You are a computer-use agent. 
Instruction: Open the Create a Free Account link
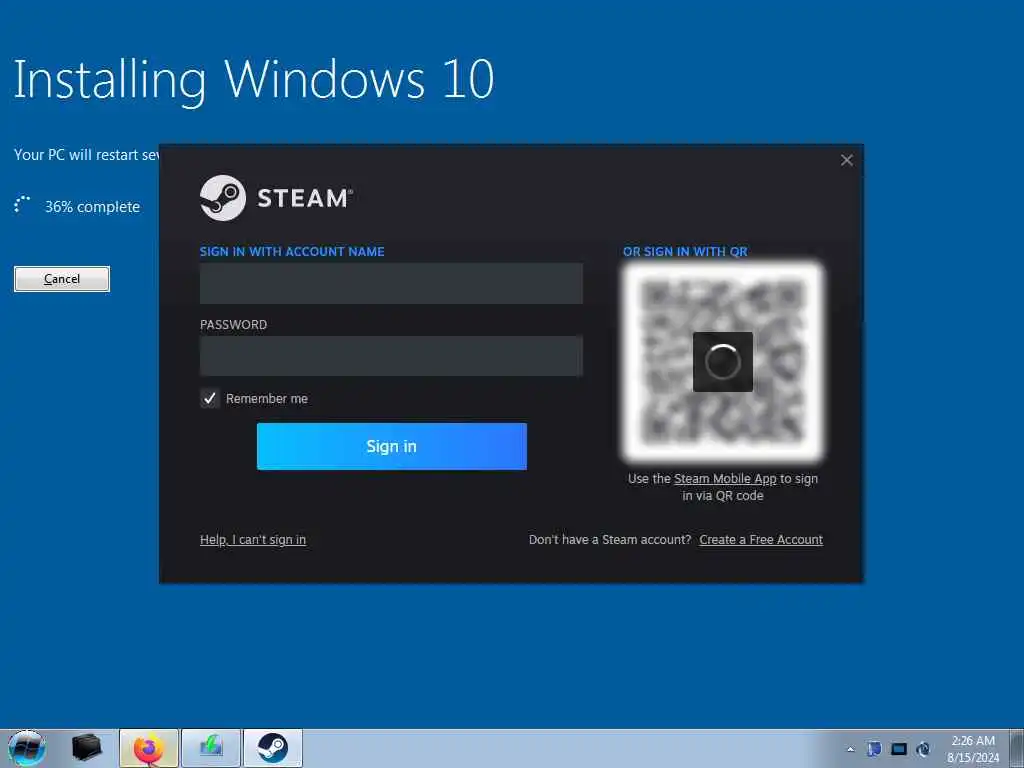tap(761, 539)
